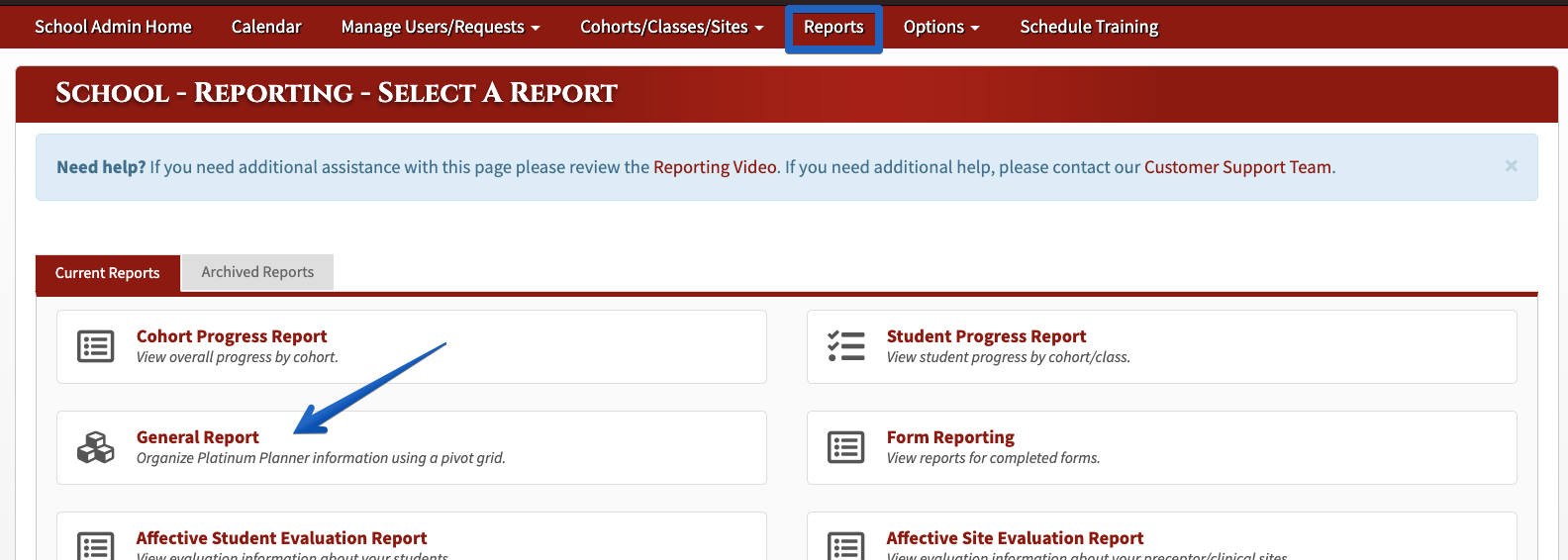The image size is (1568, 560).
Task: Open the Calendar page
Action: (266, 27)
